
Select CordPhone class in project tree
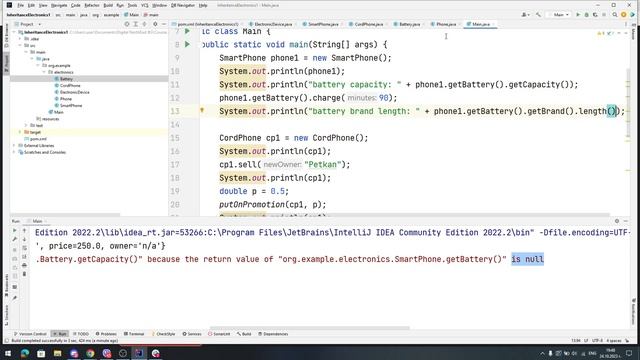[70, 85]
